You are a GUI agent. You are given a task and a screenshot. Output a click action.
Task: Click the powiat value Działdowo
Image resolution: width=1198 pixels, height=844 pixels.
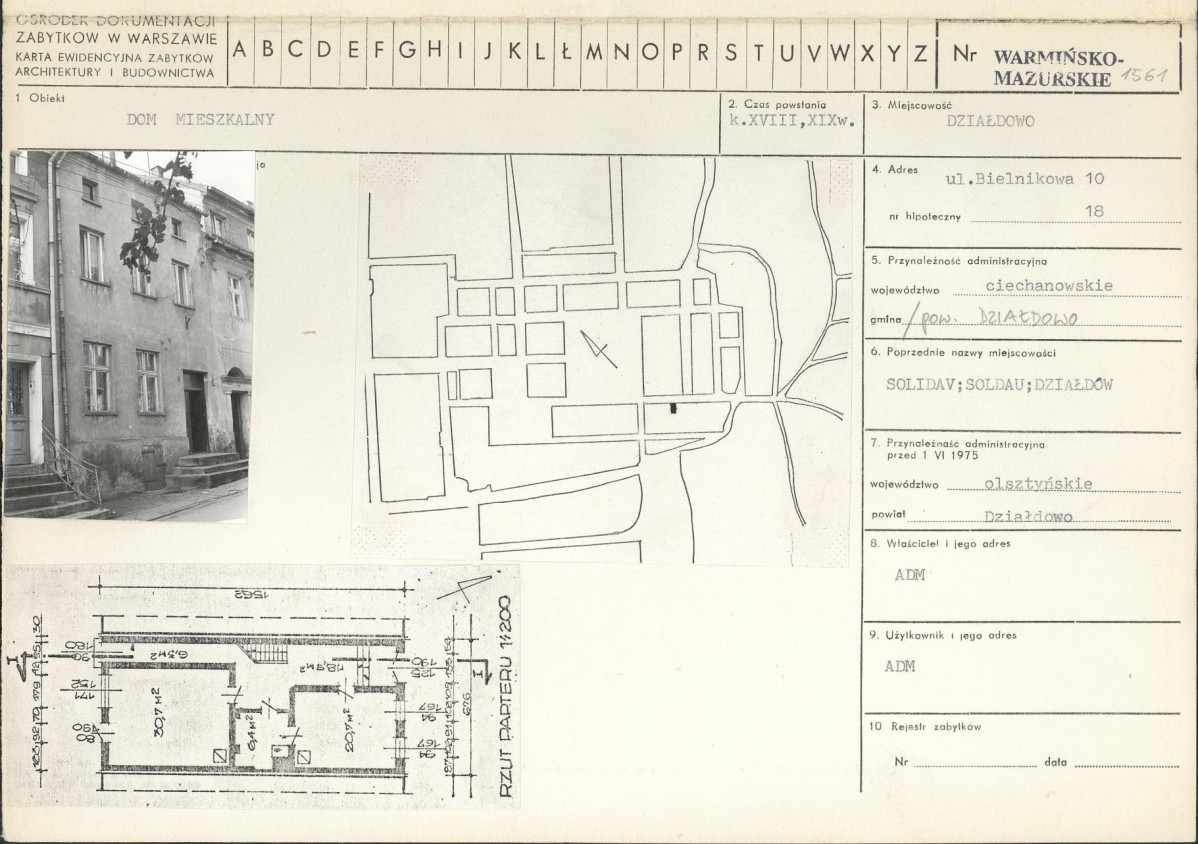(x=1028, y=516)
